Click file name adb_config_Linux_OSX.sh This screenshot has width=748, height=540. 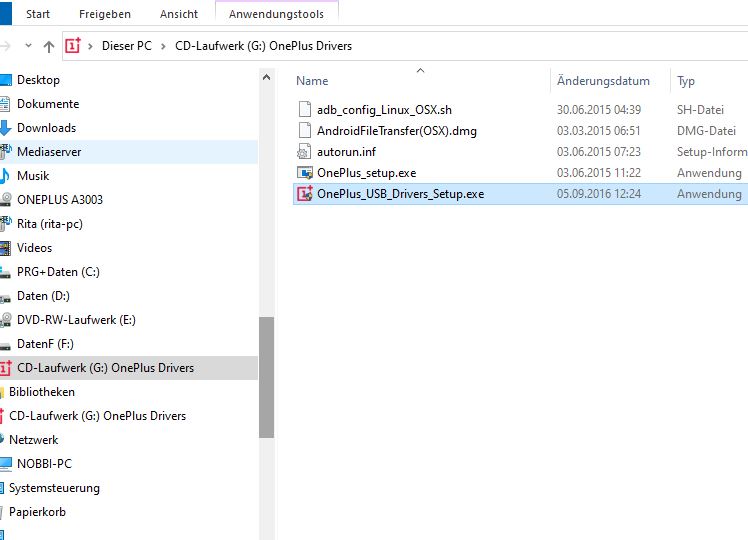coord(384,110)
